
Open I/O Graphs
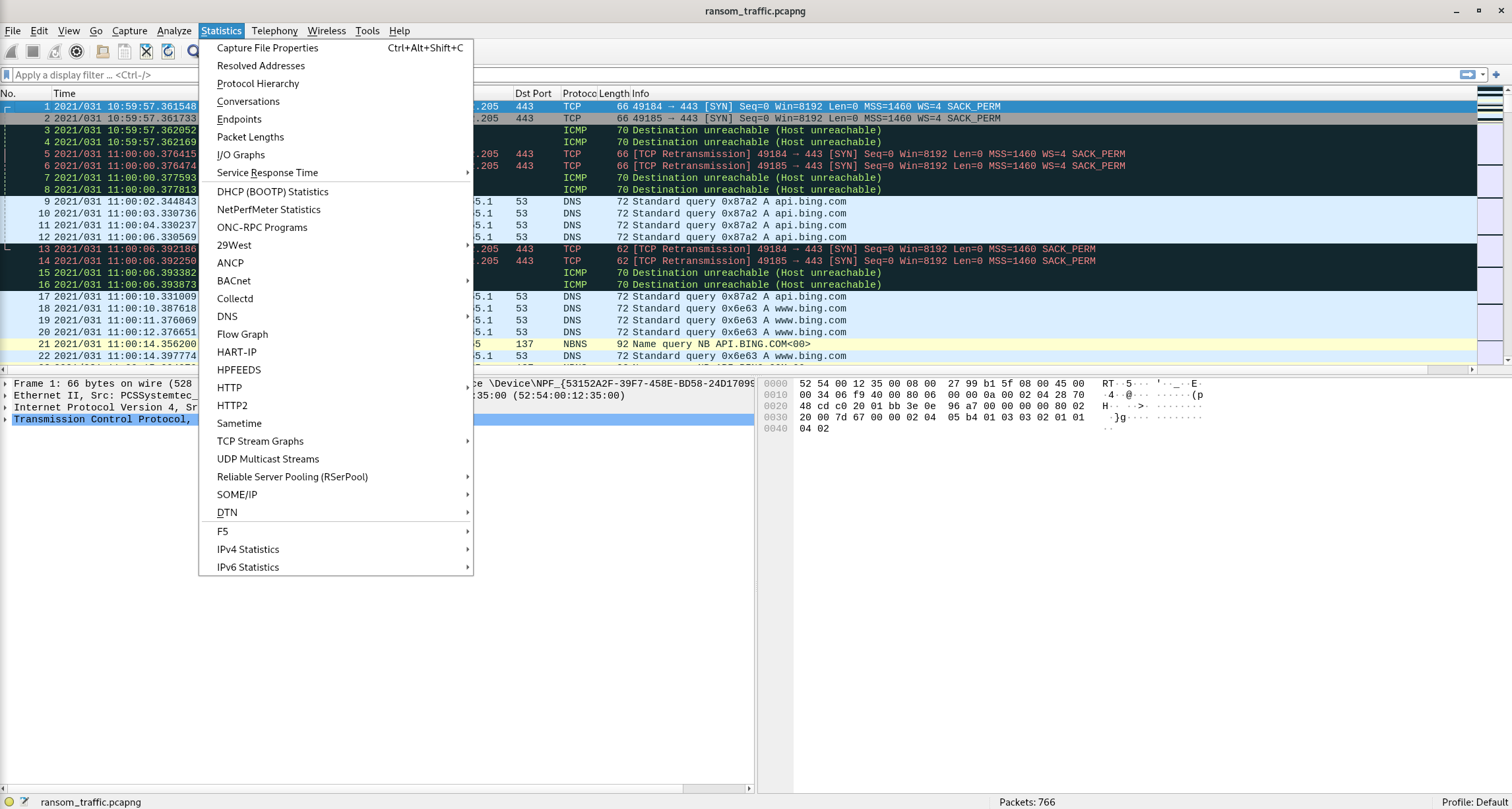click(x=336, y=154)
